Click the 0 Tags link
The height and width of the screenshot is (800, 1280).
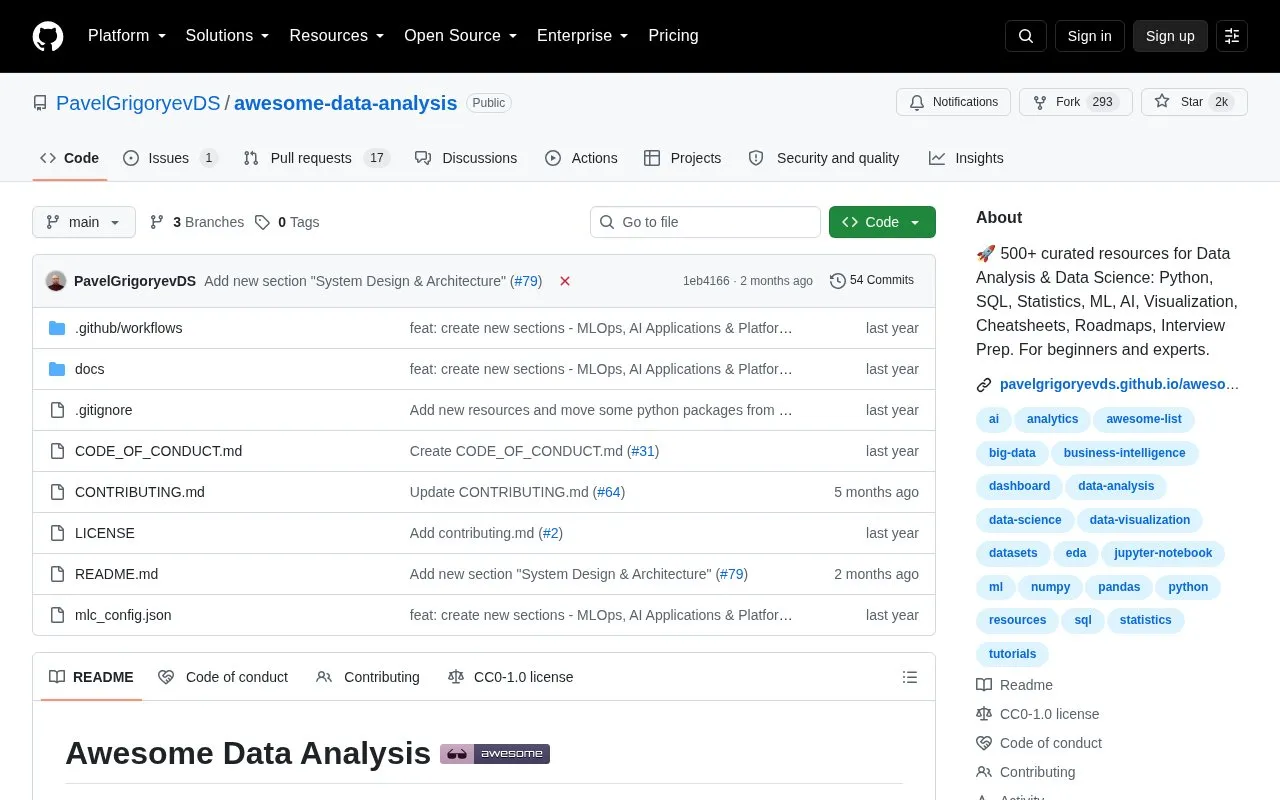coord(287,222)
